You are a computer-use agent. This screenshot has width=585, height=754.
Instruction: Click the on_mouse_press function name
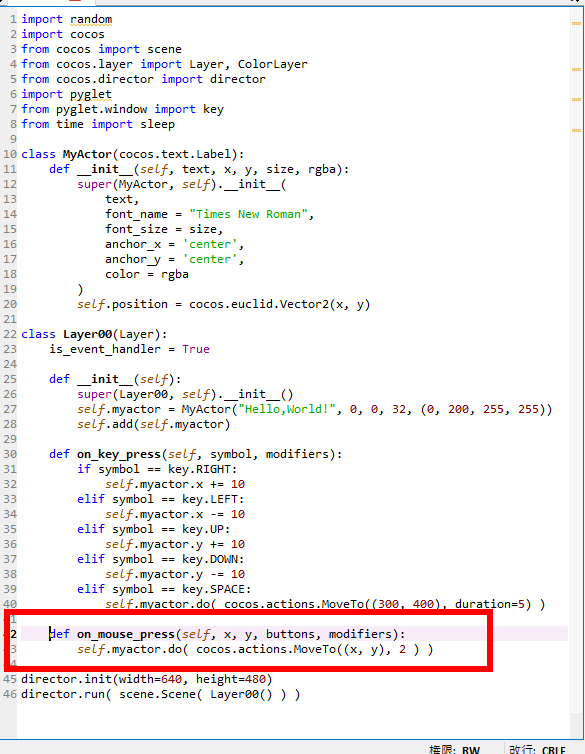126,634
